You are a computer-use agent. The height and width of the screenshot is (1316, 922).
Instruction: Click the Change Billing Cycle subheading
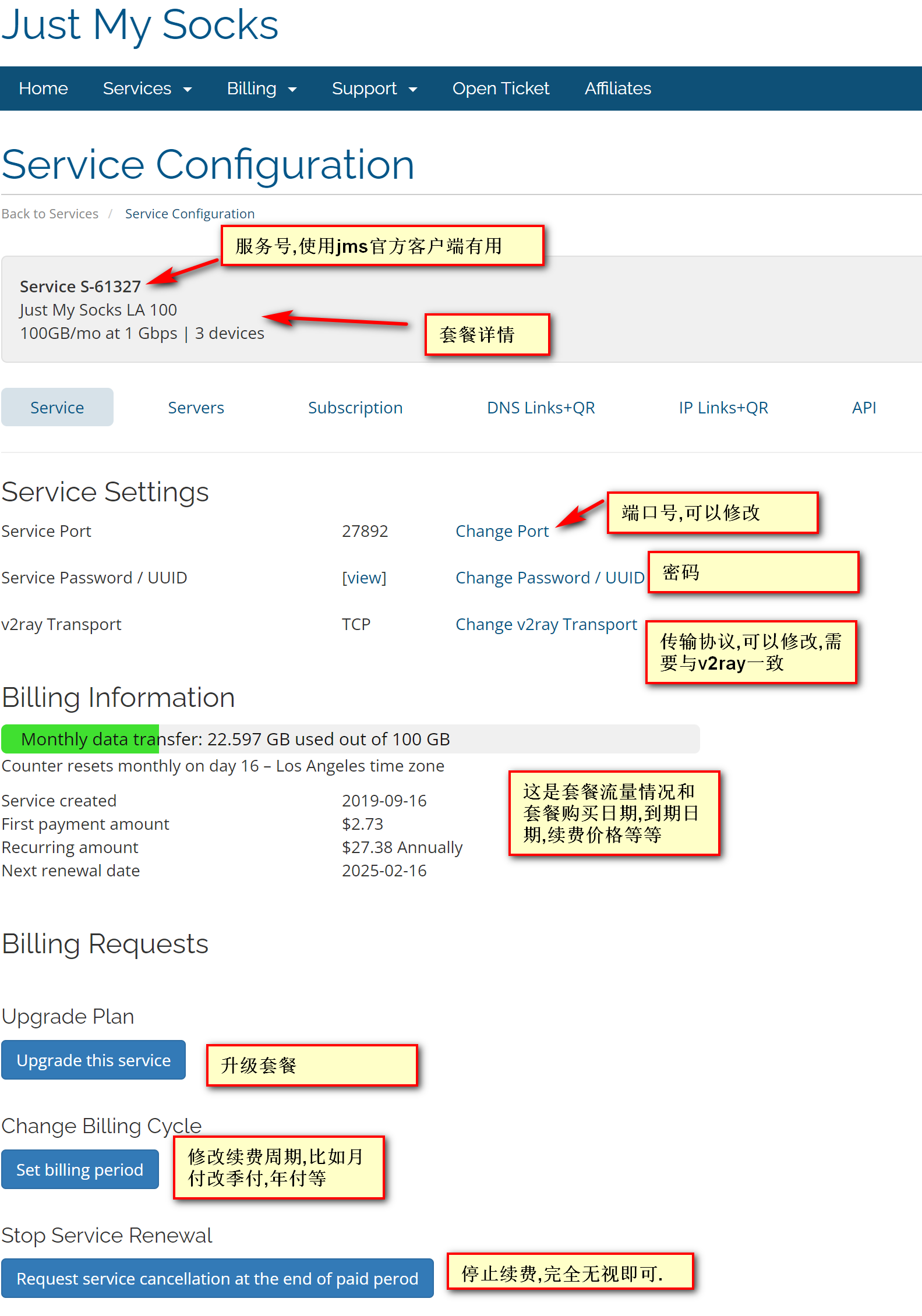click(x=102, y=1126)
